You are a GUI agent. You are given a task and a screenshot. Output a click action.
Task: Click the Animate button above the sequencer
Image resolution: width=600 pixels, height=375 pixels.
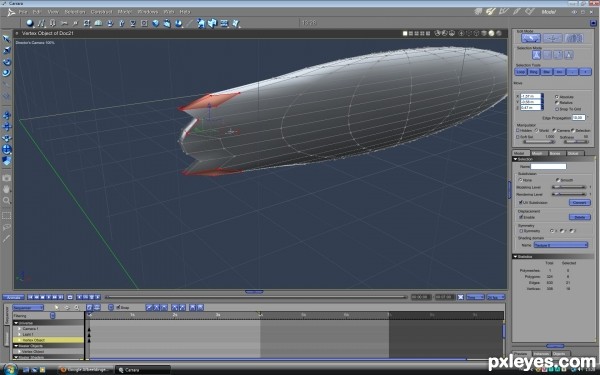13,297
